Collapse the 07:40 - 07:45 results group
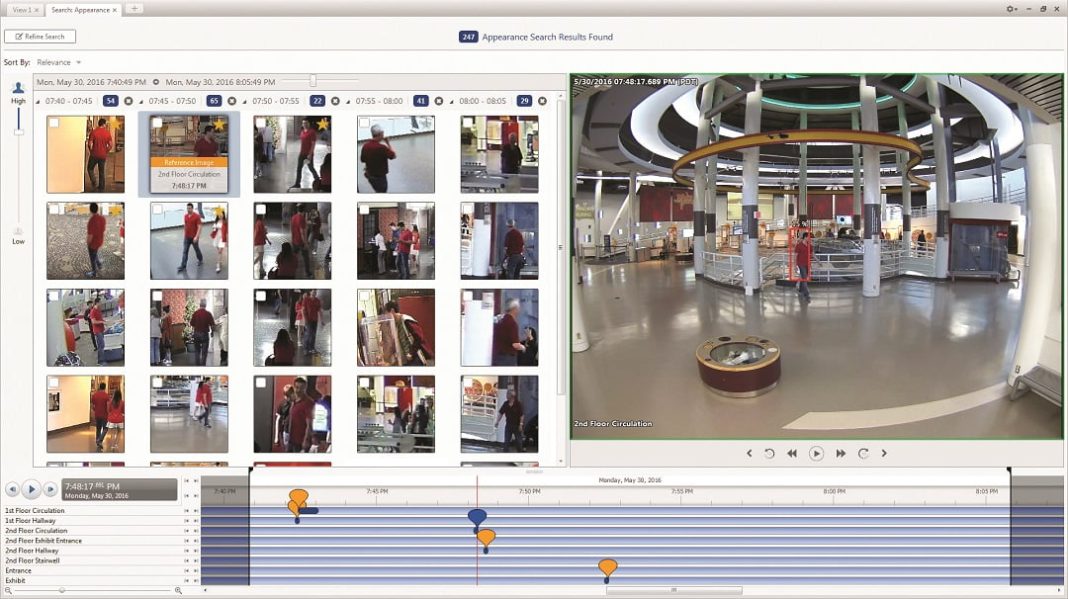1068x599 pixels. [39, 100]
